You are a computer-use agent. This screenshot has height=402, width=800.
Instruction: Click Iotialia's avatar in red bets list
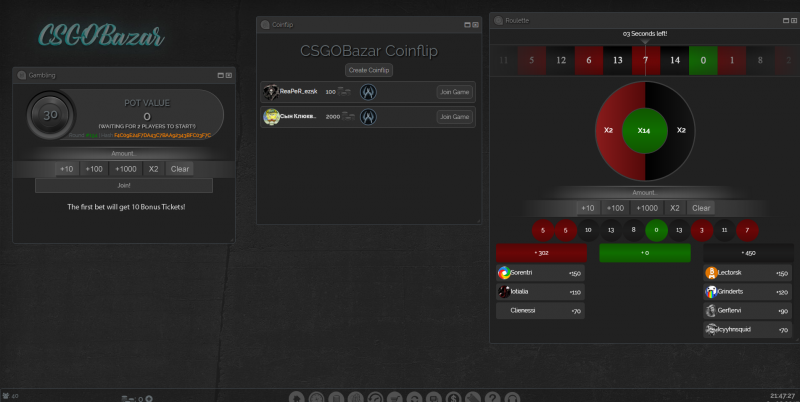[x=504, y=292]
